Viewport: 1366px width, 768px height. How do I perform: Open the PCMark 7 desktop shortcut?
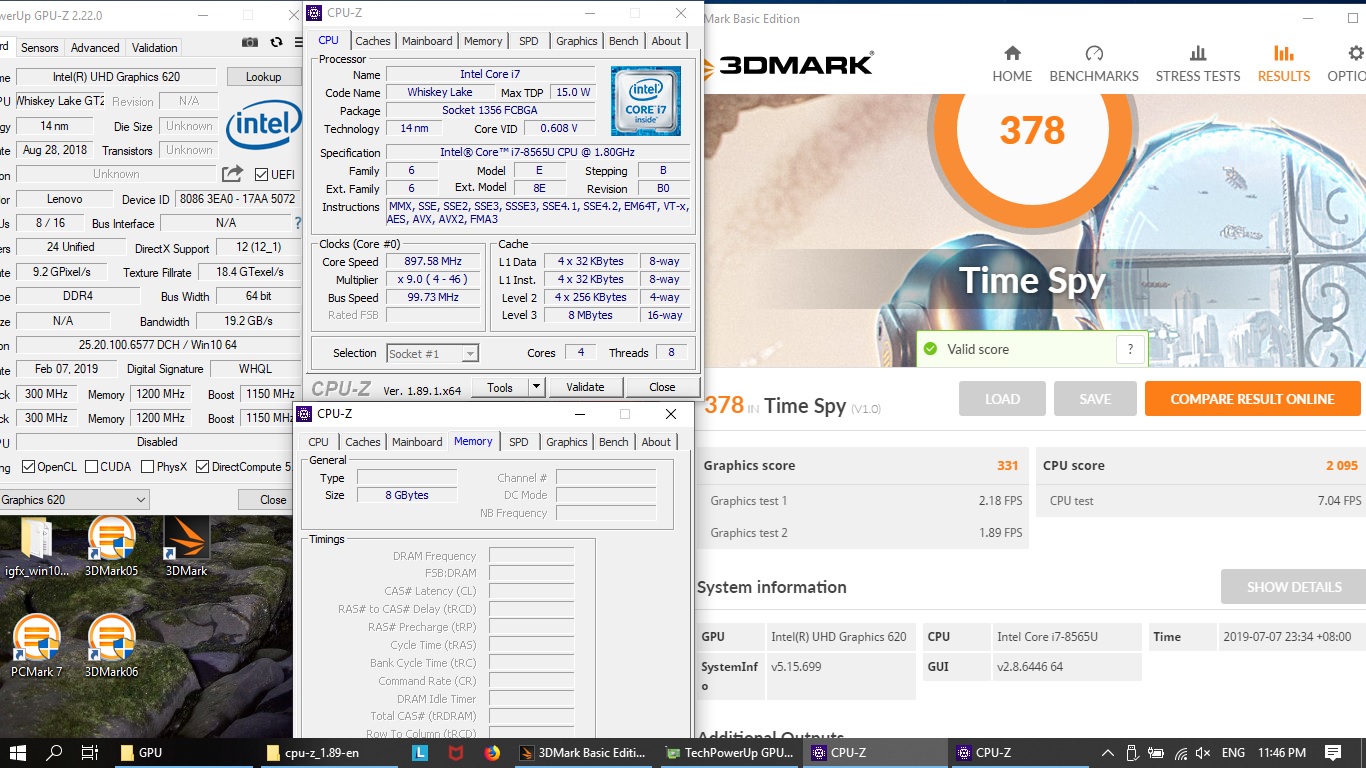click(37, 647)
